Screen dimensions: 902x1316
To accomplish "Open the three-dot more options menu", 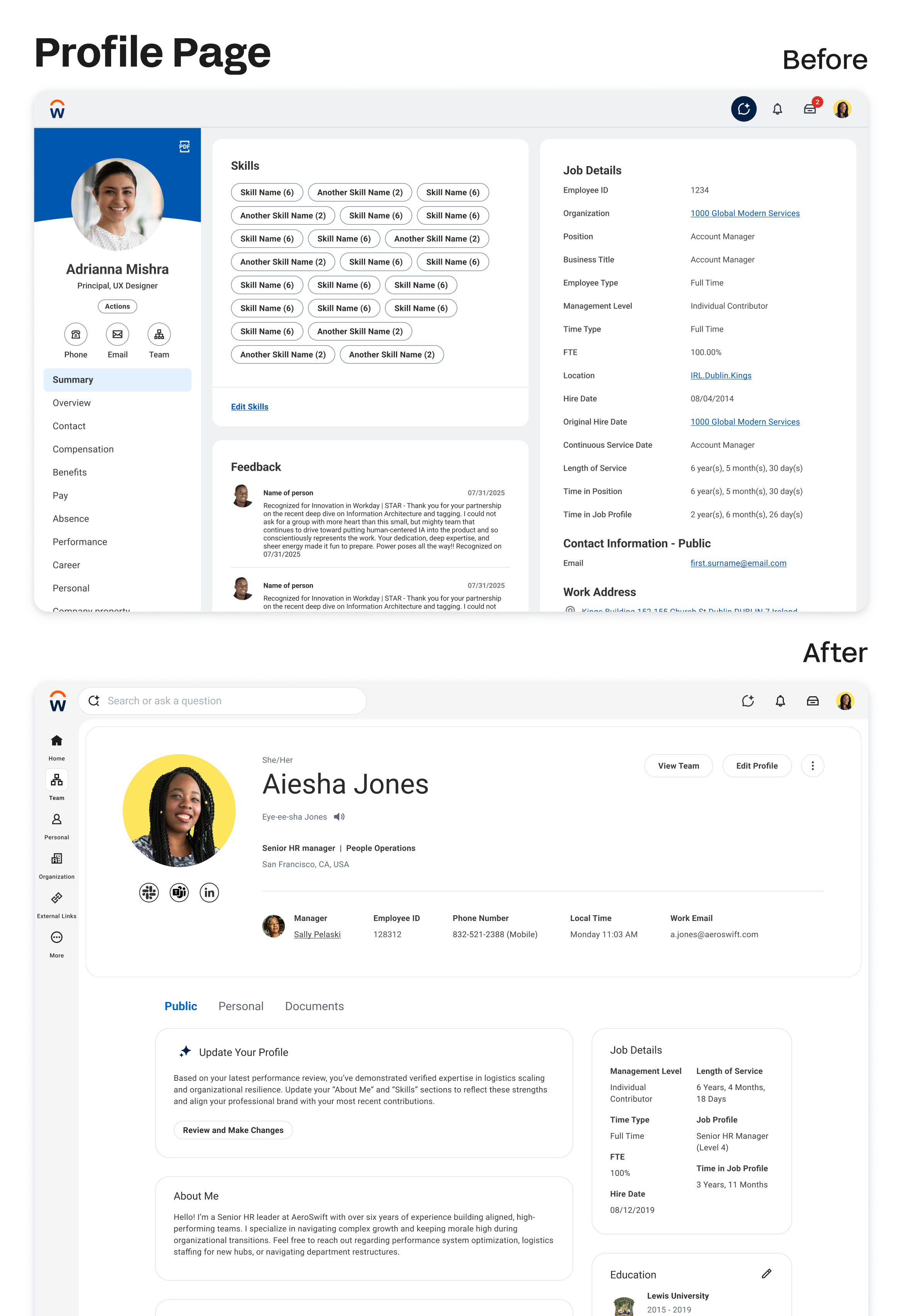I will (x=812, y=766).
